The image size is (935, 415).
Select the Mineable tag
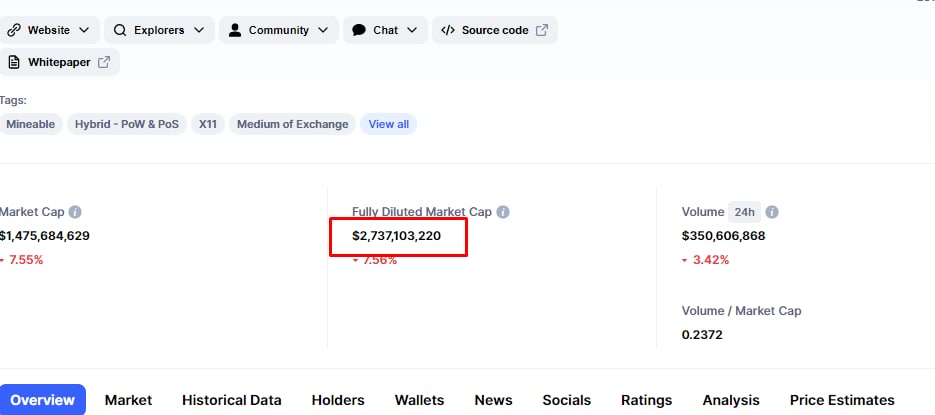(30, 124)
